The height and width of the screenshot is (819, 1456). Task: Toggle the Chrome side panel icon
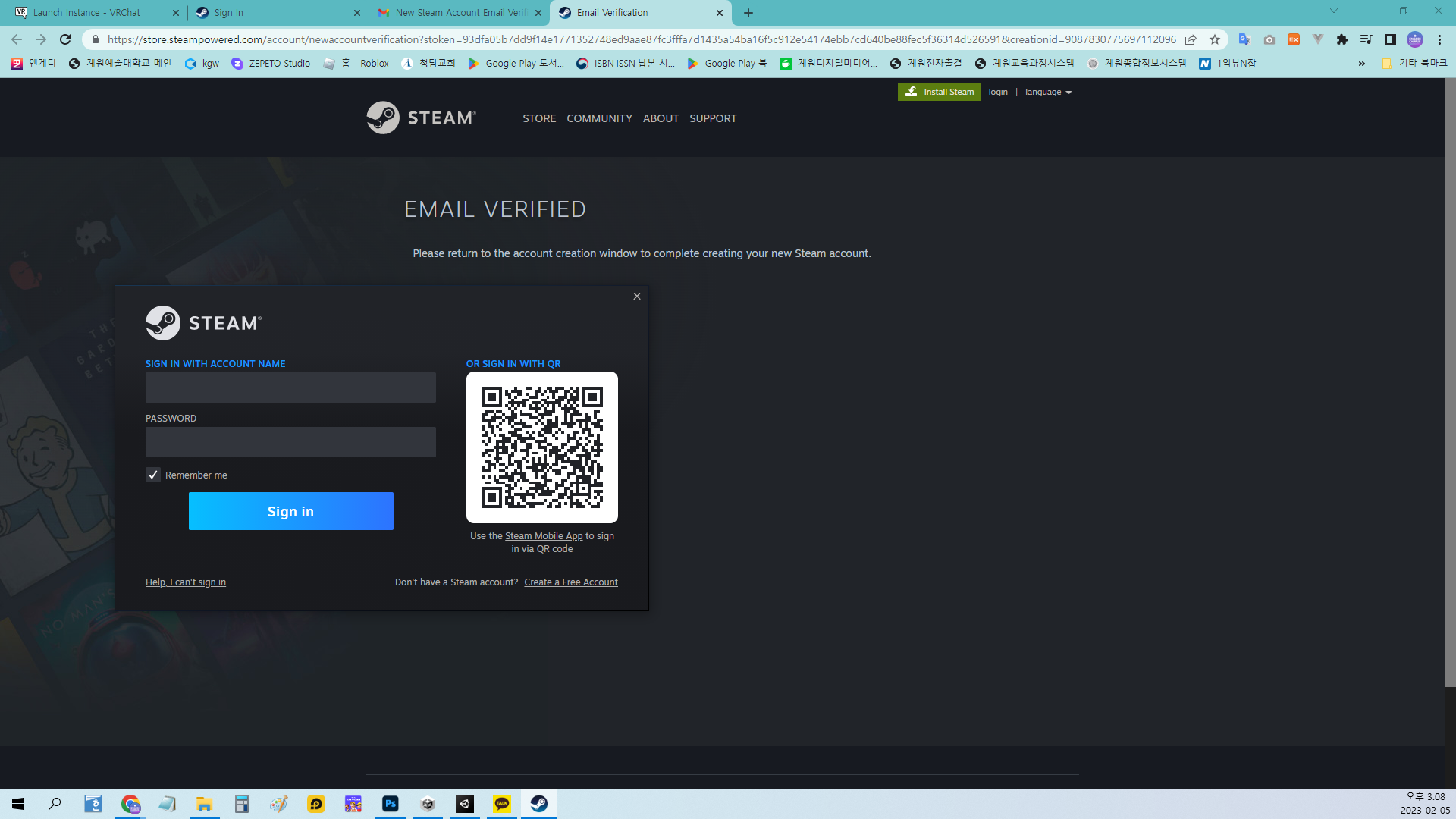[1390, 39]
